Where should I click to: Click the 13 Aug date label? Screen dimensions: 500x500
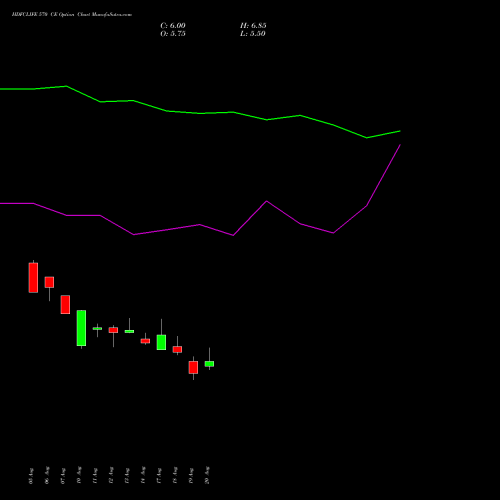tap(127, 476)
